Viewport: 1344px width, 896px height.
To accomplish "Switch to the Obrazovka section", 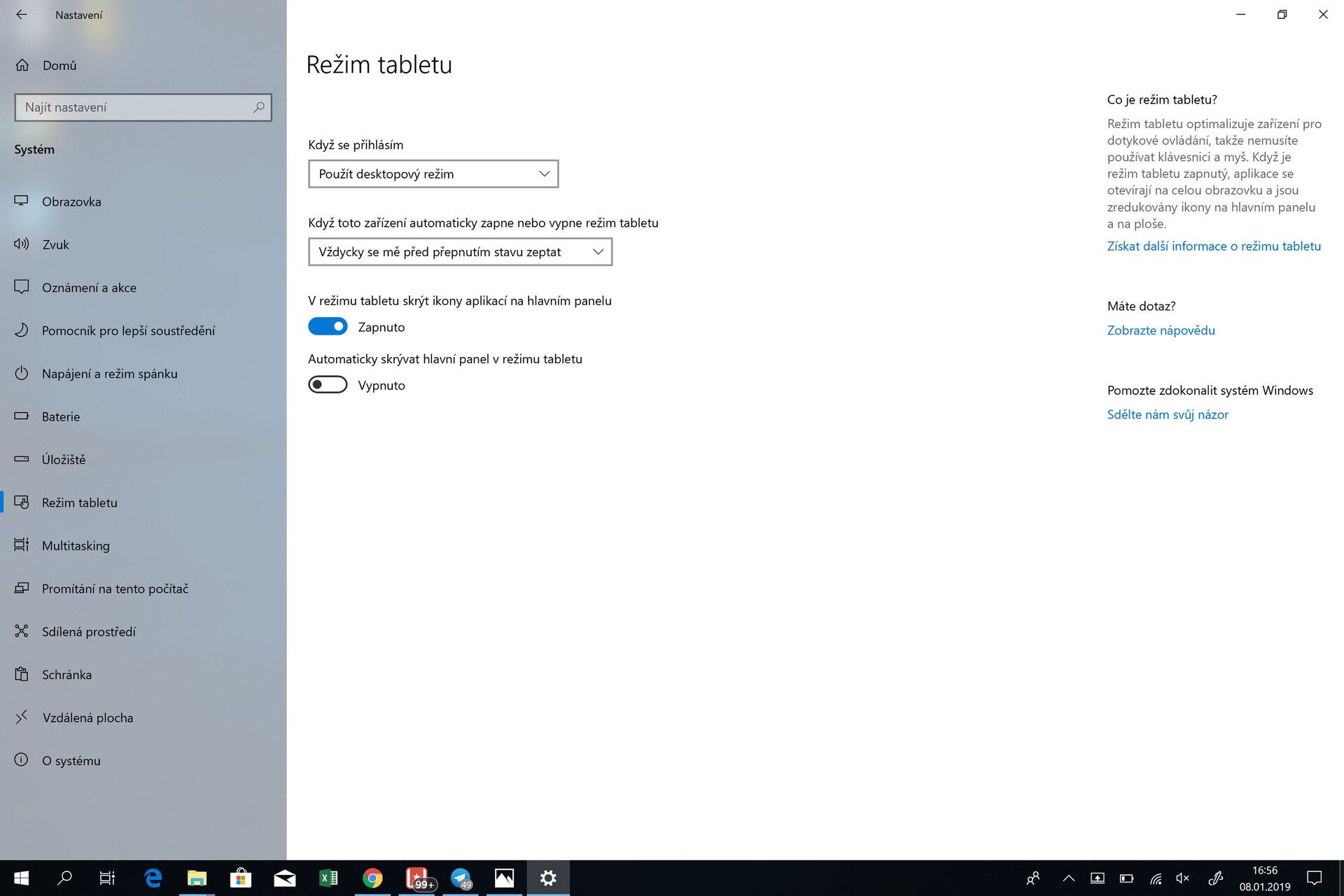I will pyautogui.click(x=71, y=202).
